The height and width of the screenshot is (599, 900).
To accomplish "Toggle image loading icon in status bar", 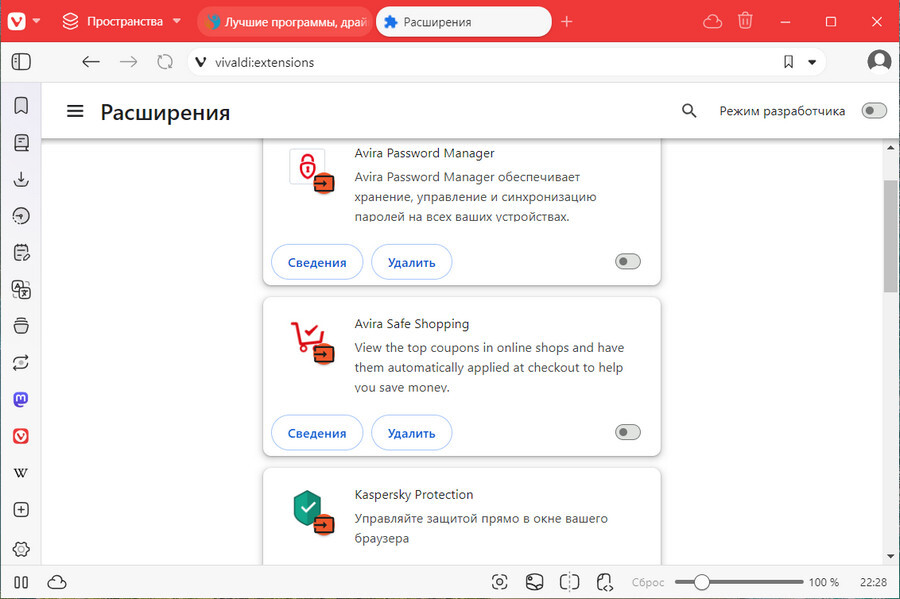I will pos(534,582).
